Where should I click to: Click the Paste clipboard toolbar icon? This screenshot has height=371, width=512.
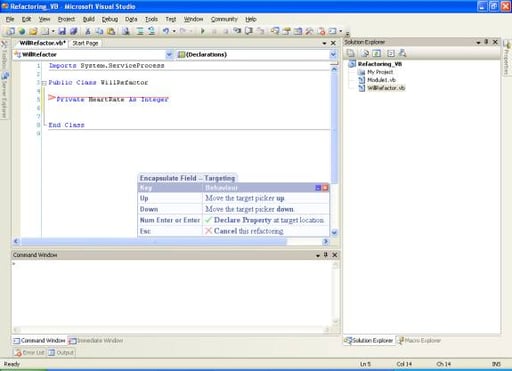[111, 31]
